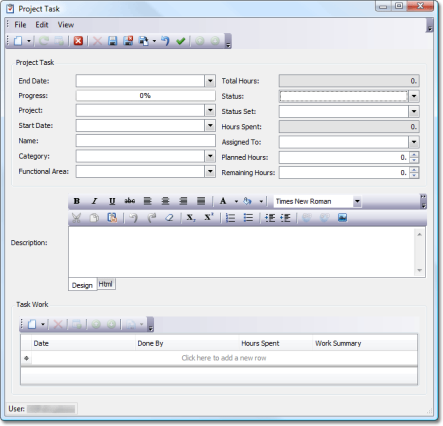Open the View menu
The image size is (443, 426).
click(66, 25)
